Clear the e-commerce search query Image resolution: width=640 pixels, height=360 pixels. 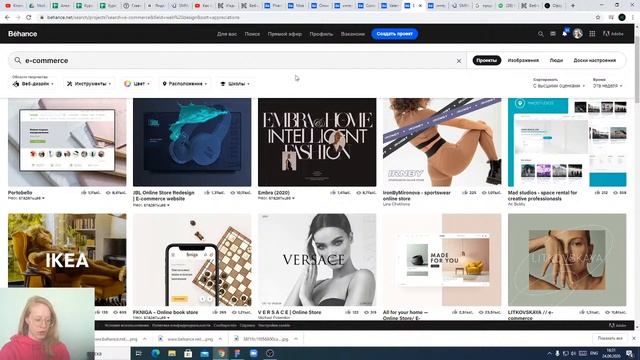pos(459,61)
